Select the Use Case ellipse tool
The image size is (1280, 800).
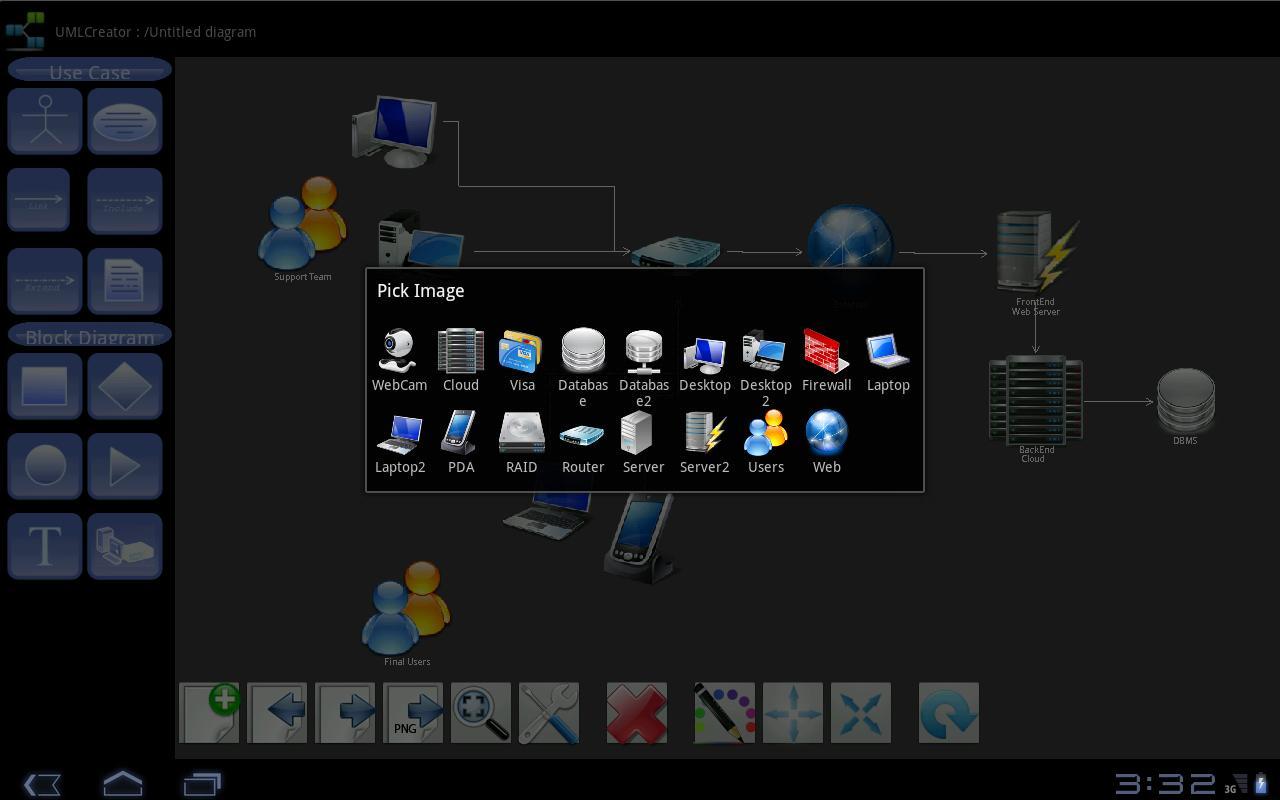(x=124, y=120)
